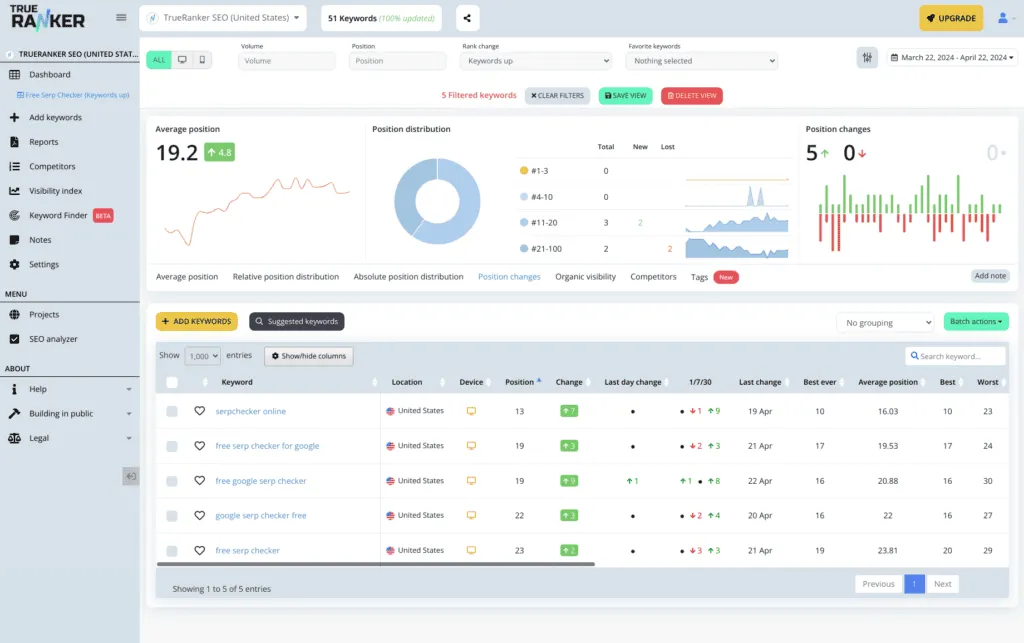Favorite the serpchecker online keyword heart

coord(200,411)
